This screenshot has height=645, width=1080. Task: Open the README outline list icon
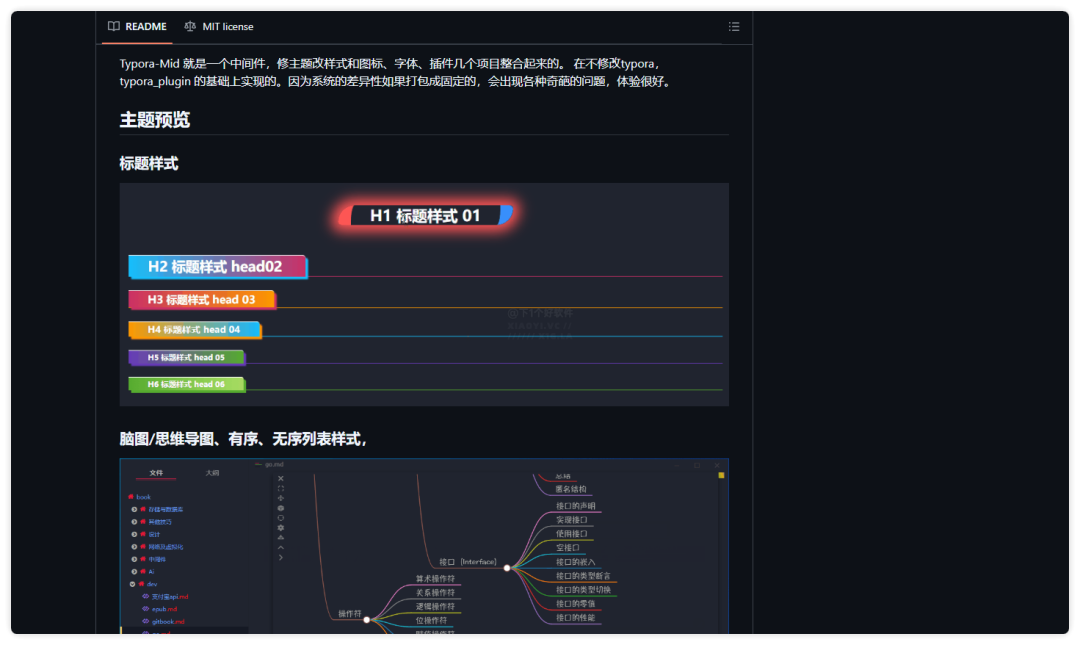pyautogui.click(x=734, y=27)
